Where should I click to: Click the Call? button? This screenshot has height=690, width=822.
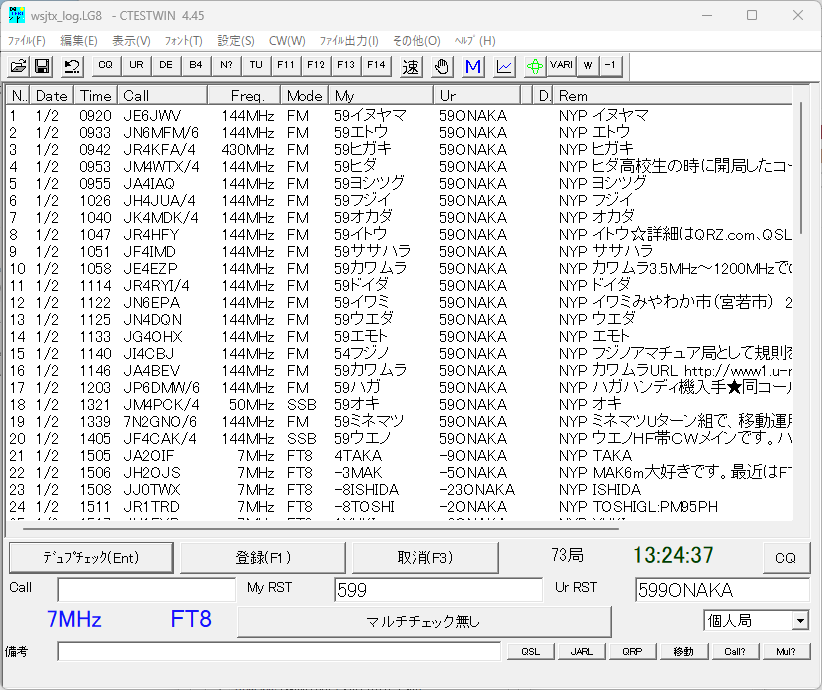pyautogui.click(x=734, y=651)
